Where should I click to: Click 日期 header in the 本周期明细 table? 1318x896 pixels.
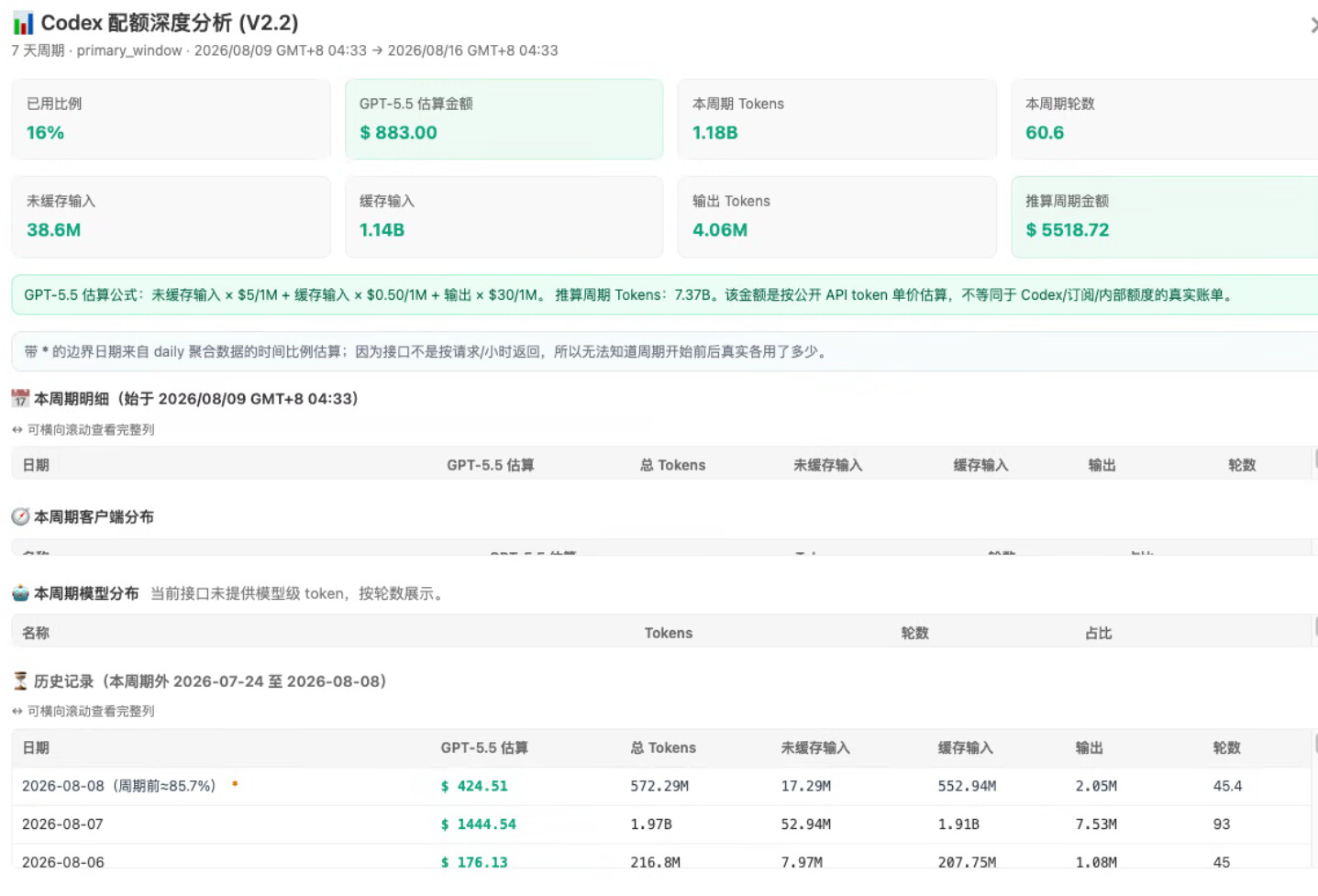click(36, 465)
